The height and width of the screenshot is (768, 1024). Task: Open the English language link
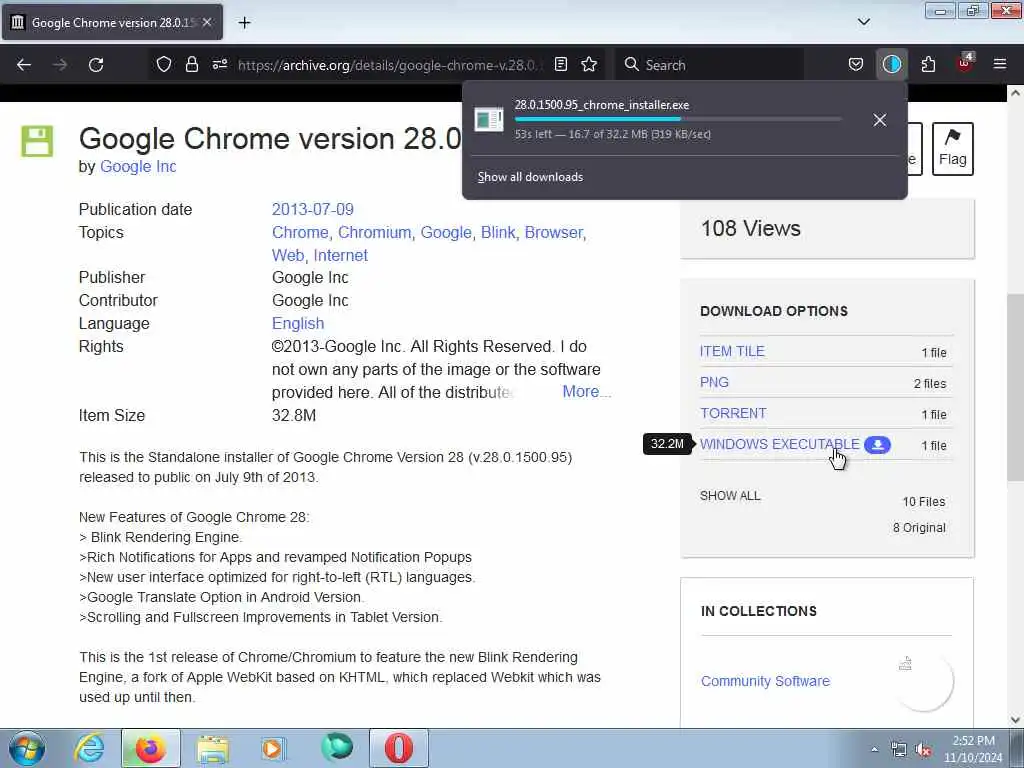click(298, 324)
